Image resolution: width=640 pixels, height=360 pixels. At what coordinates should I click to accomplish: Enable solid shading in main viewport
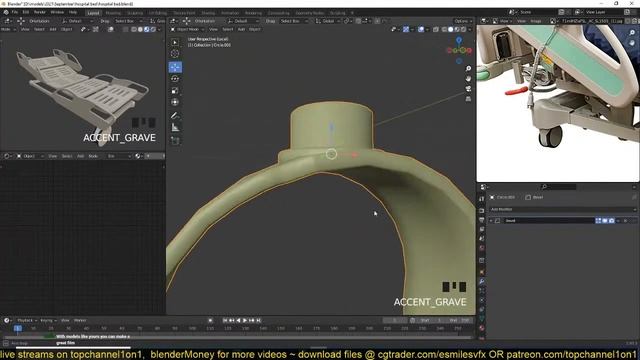tap(451, 29)
